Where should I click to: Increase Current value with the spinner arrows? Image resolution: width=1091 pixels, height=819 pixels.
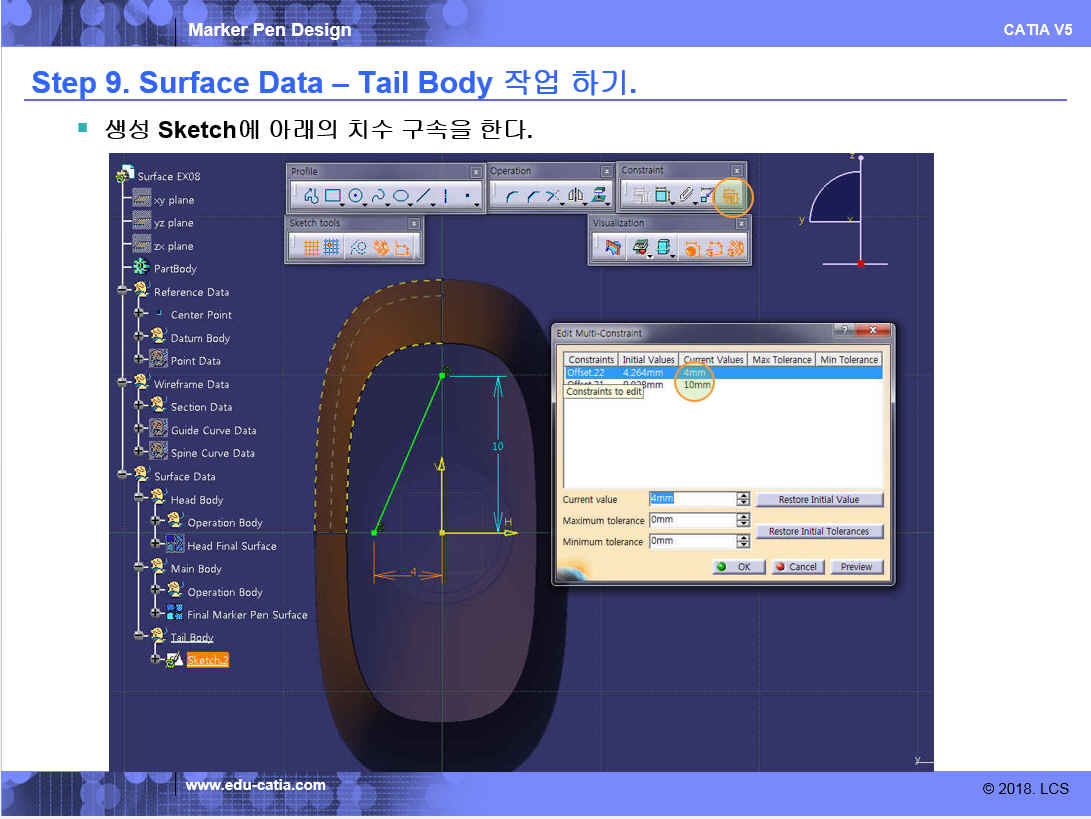coord(743,495)
